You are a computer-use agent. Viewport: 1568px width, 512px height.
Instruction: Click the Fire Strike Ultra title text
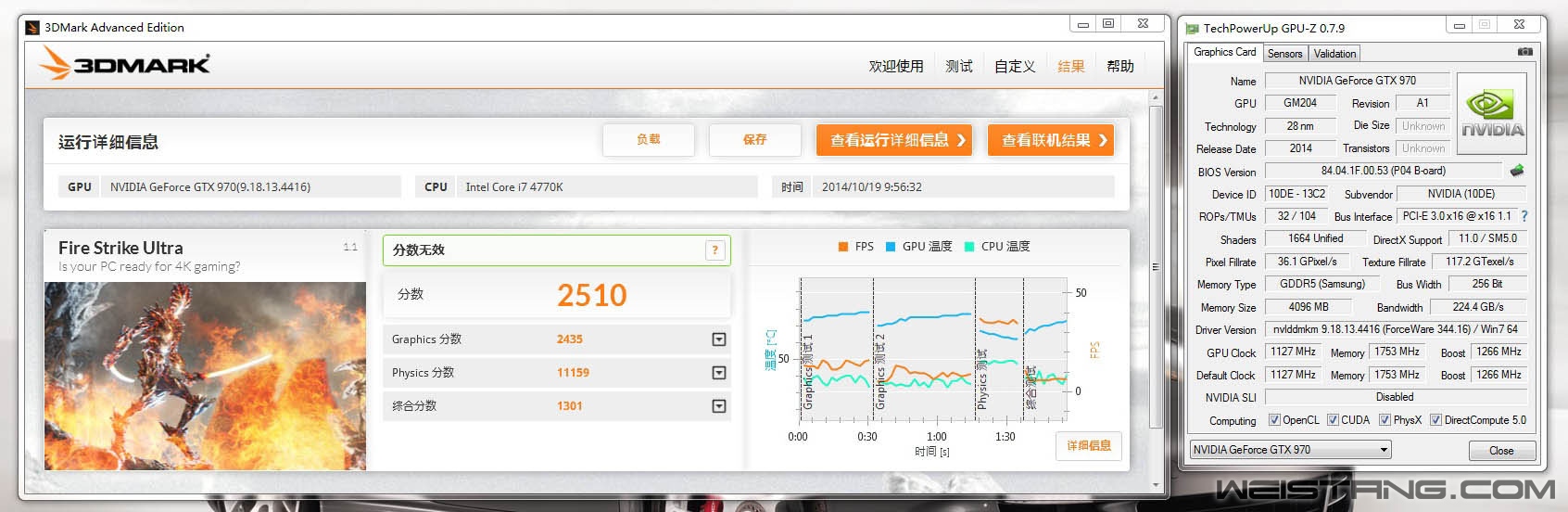[x=120, y=248]
